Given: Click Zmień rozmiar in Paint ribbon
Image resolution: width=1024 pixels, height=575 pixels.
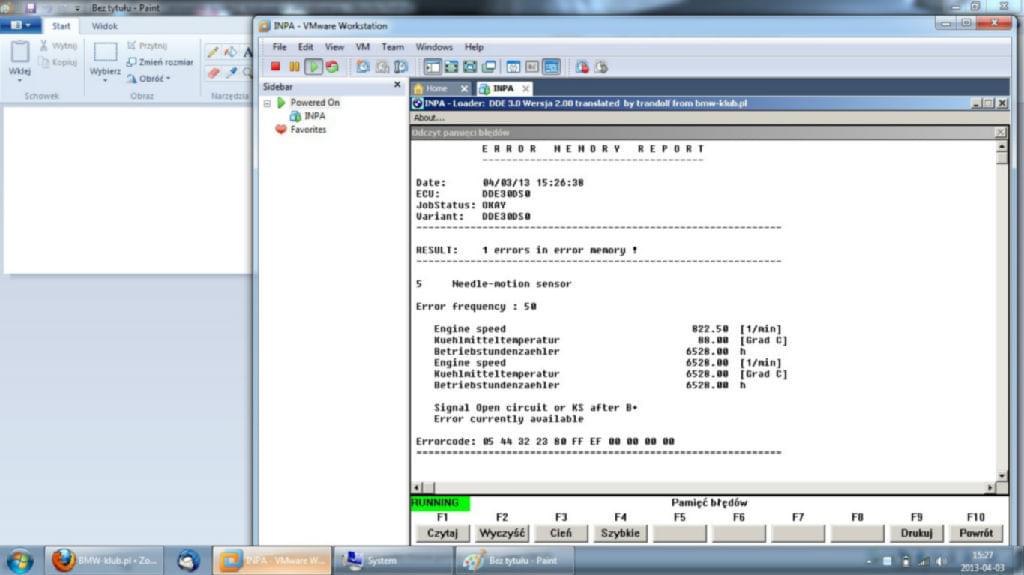Looking at the screenshot, I should point(160,62).
